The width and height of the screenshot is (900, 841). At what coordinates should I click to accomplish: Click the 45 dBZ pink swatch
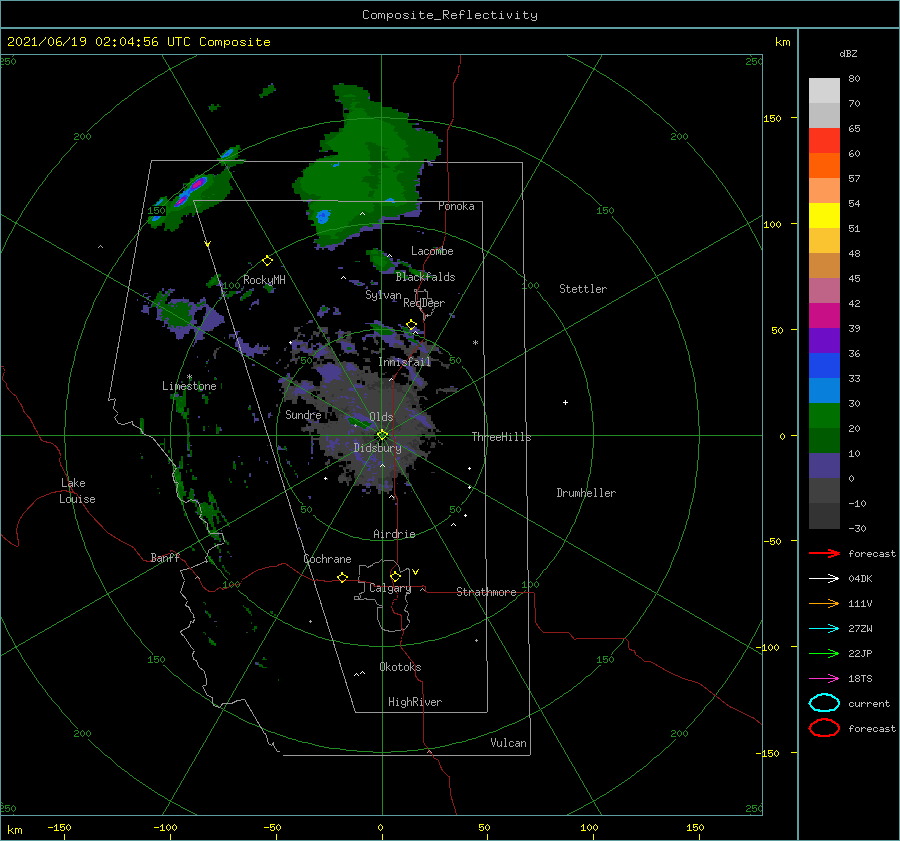pyautogui.click(x=824, y=290)
